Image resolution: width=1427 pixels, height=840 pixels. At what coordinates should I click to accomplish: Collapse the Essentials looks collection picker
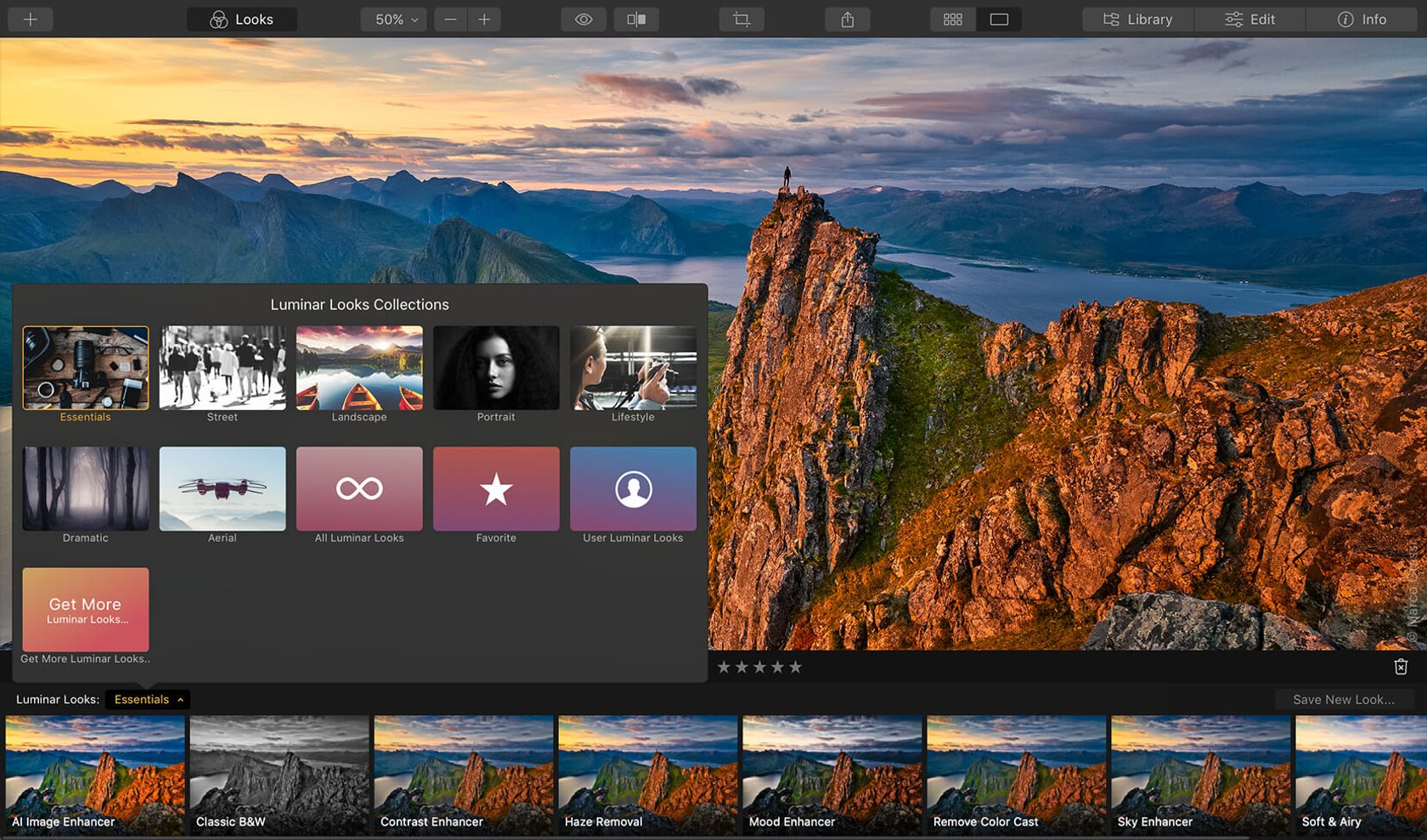[x=148, y=699]
